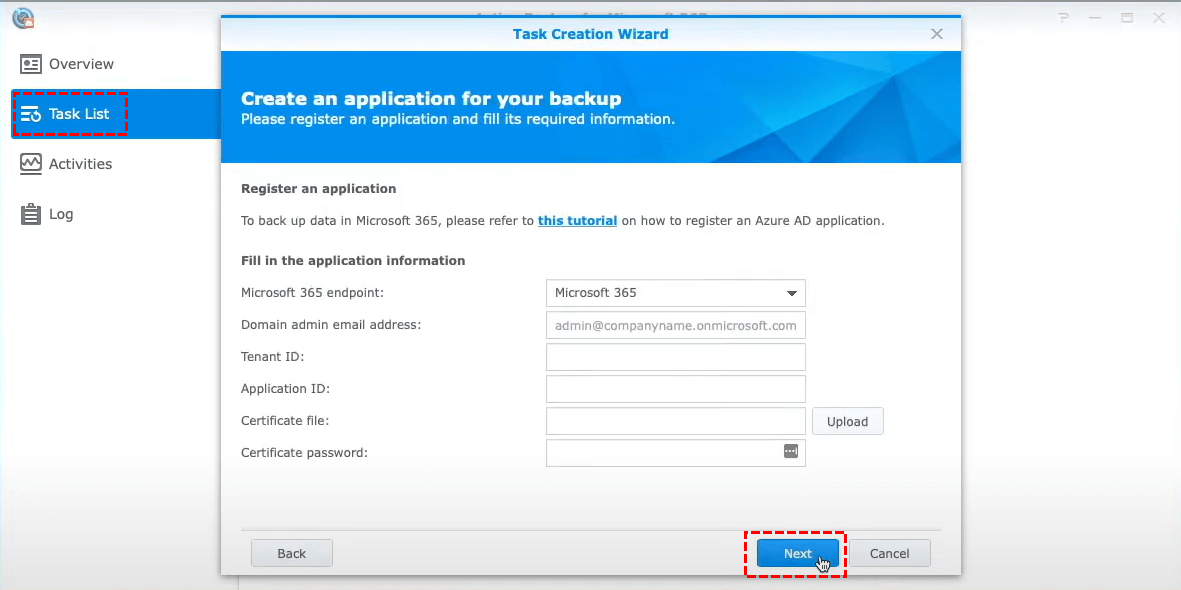Select the Application ID input box
1181x590 pixels.
tap(676, 389)
